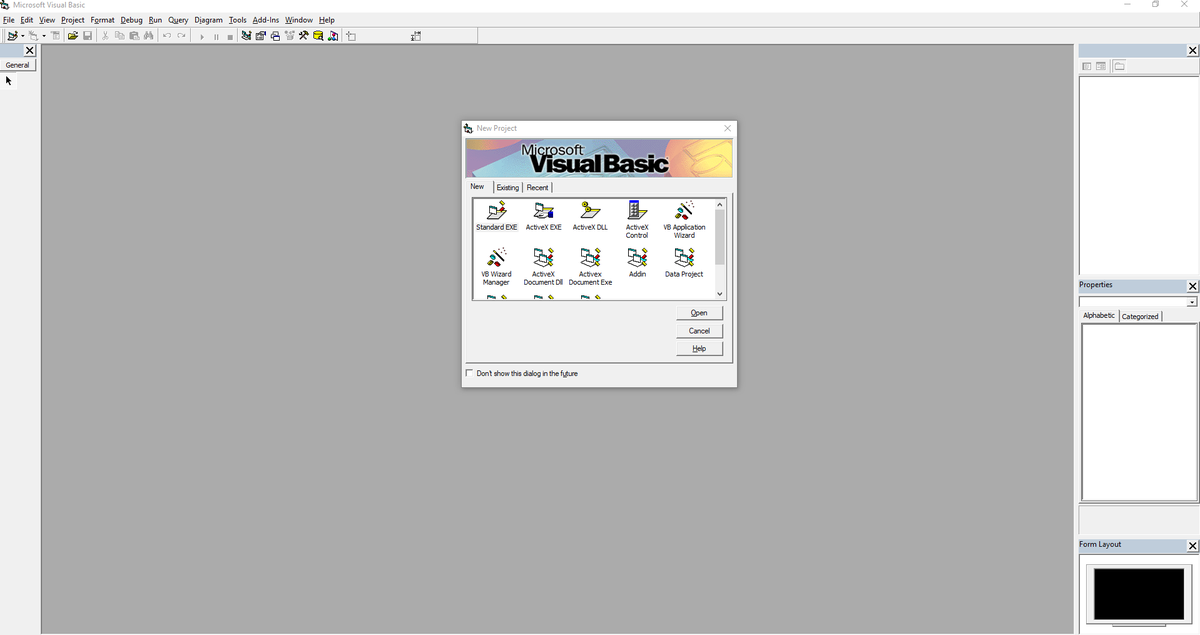This screenshot has width=1200, height=635.
Task: Click the Cut scissors toolbar icon
Action: click(x=105, y=36)
